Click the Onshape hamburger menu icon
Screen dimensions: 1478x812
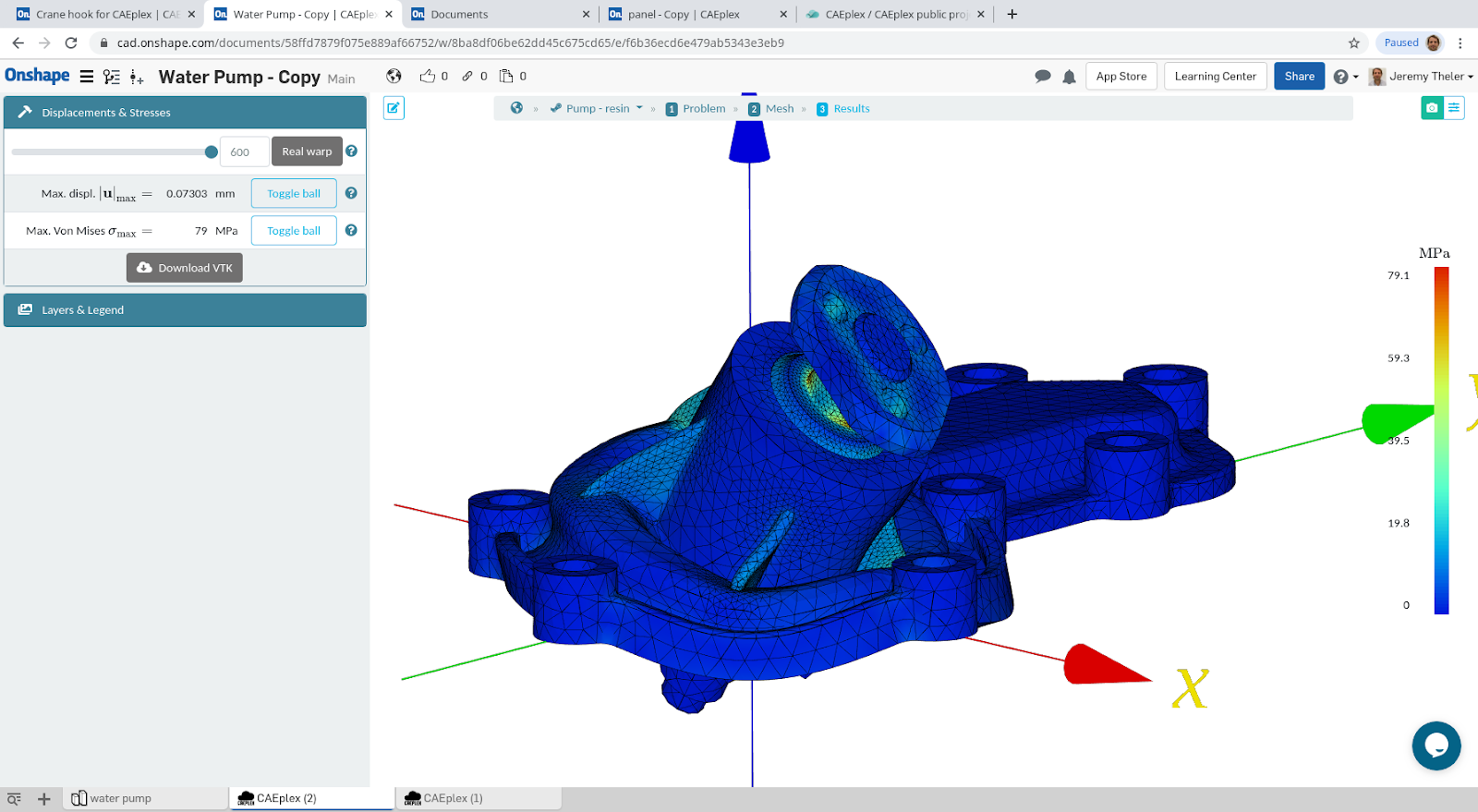(87, 77)
